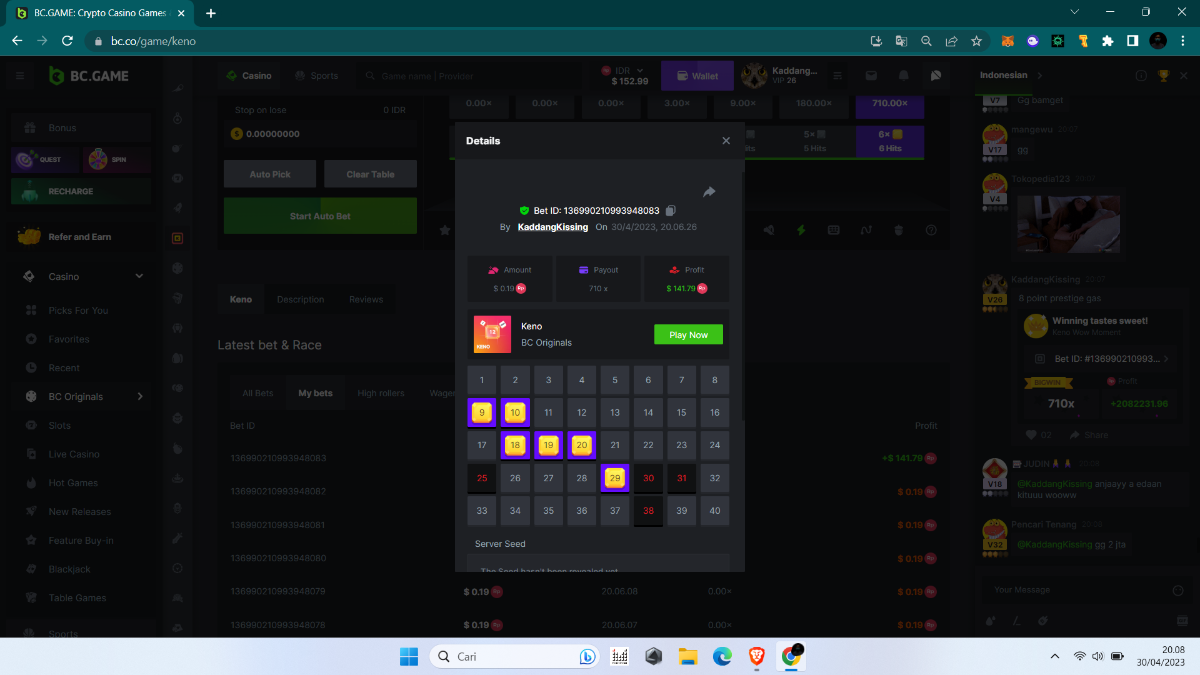Open File Explorer from the taskbar

(x=688, y=657)
